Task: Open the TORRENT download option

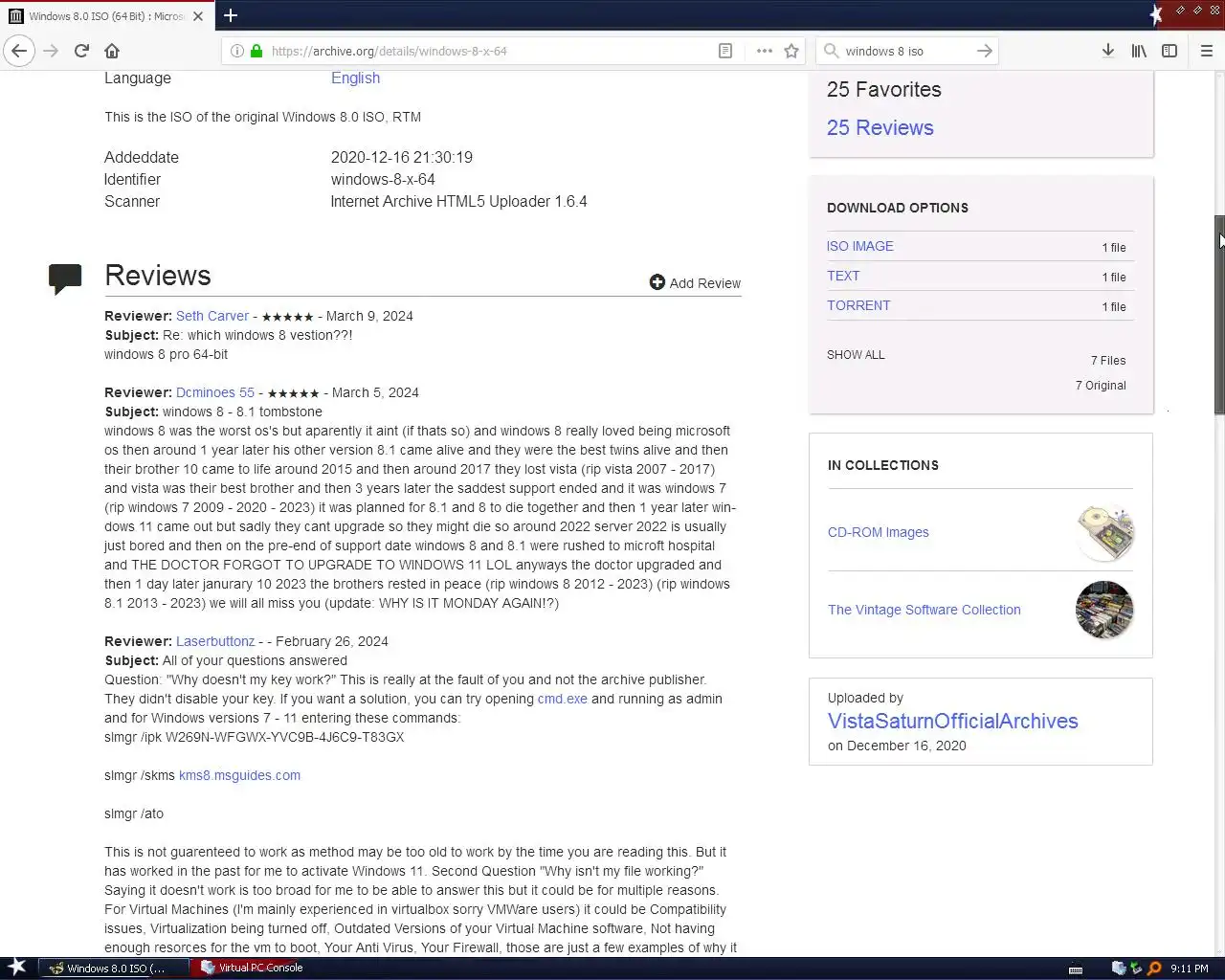Action: (x=858, y=305)
